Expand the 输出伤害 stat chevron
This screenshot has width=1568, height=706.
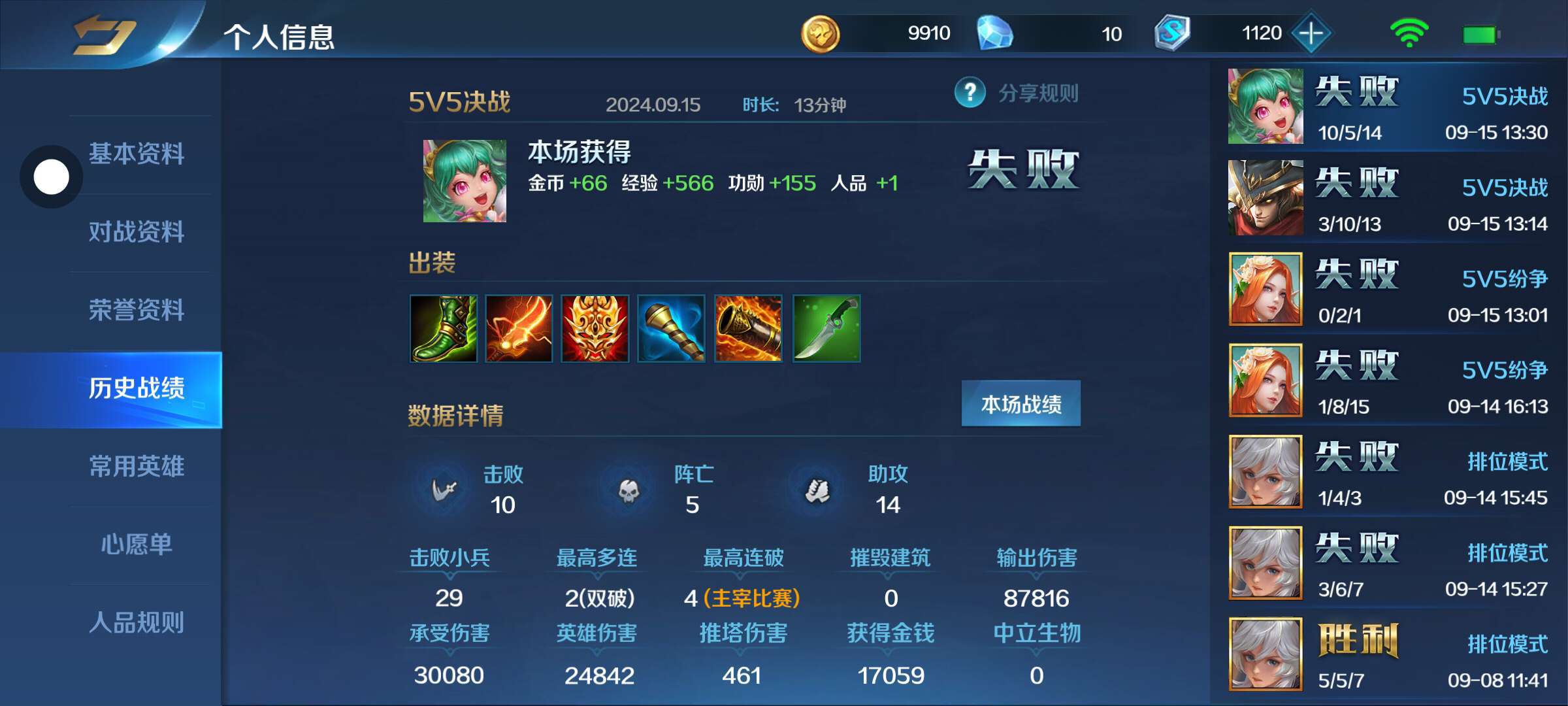1037,577
